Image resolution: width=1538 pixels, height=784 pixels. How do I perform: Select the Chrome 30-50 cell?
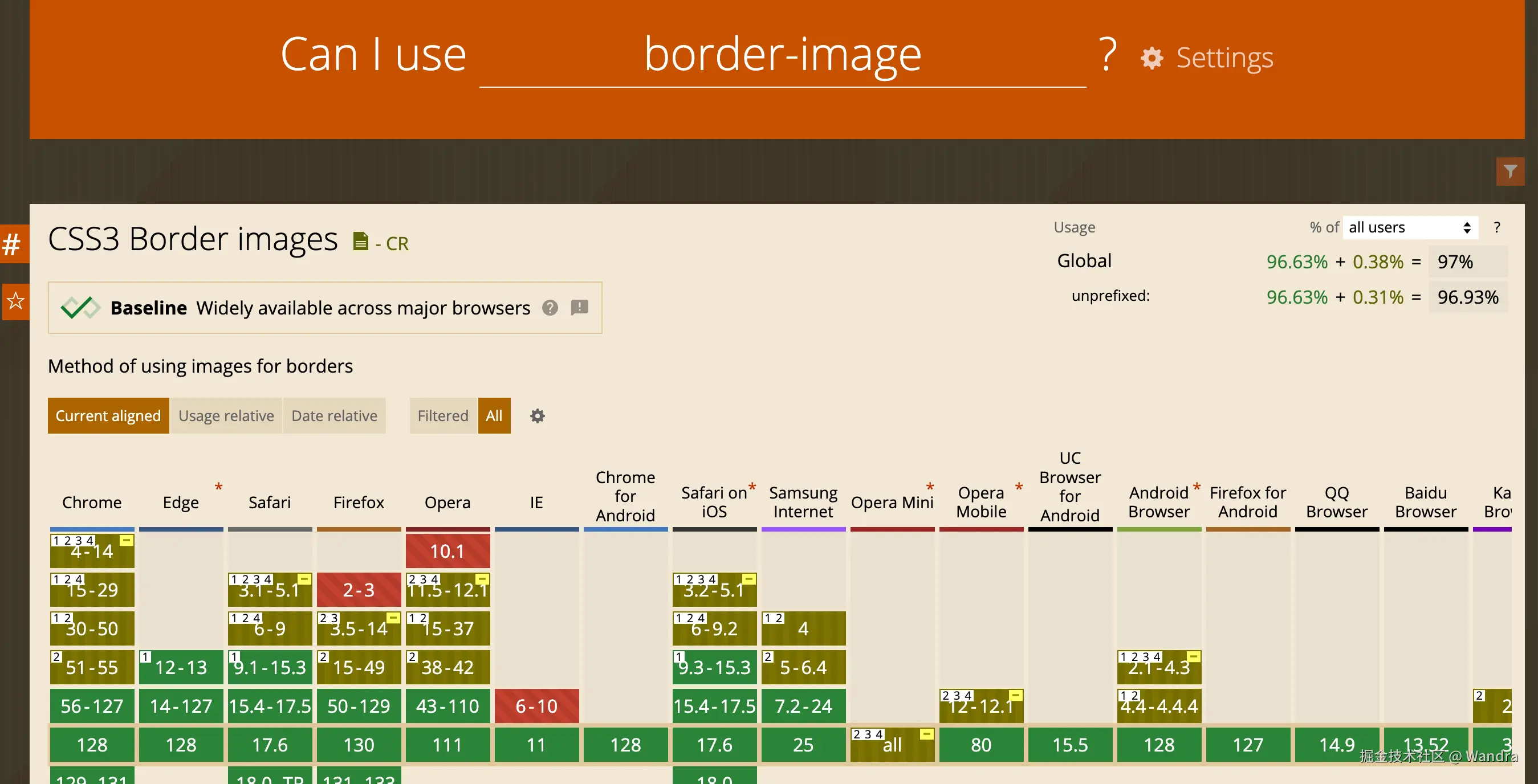coord(92,628)
